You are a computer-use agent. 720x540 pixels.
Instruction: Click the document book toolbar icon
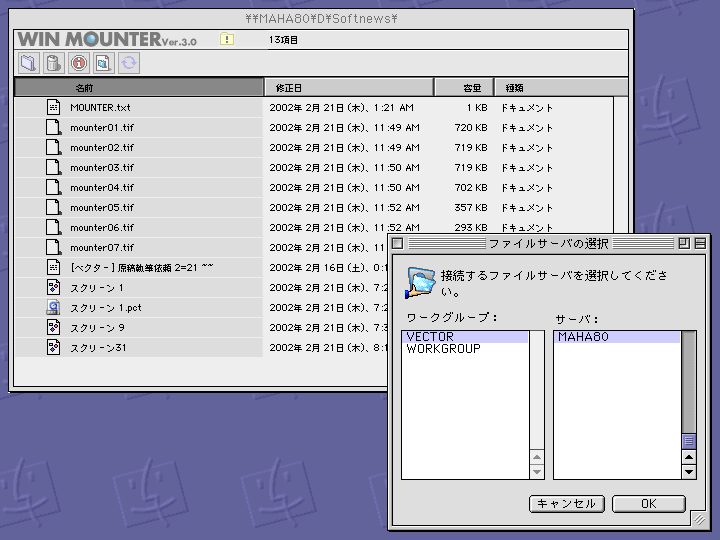click(x=103, y=63)
